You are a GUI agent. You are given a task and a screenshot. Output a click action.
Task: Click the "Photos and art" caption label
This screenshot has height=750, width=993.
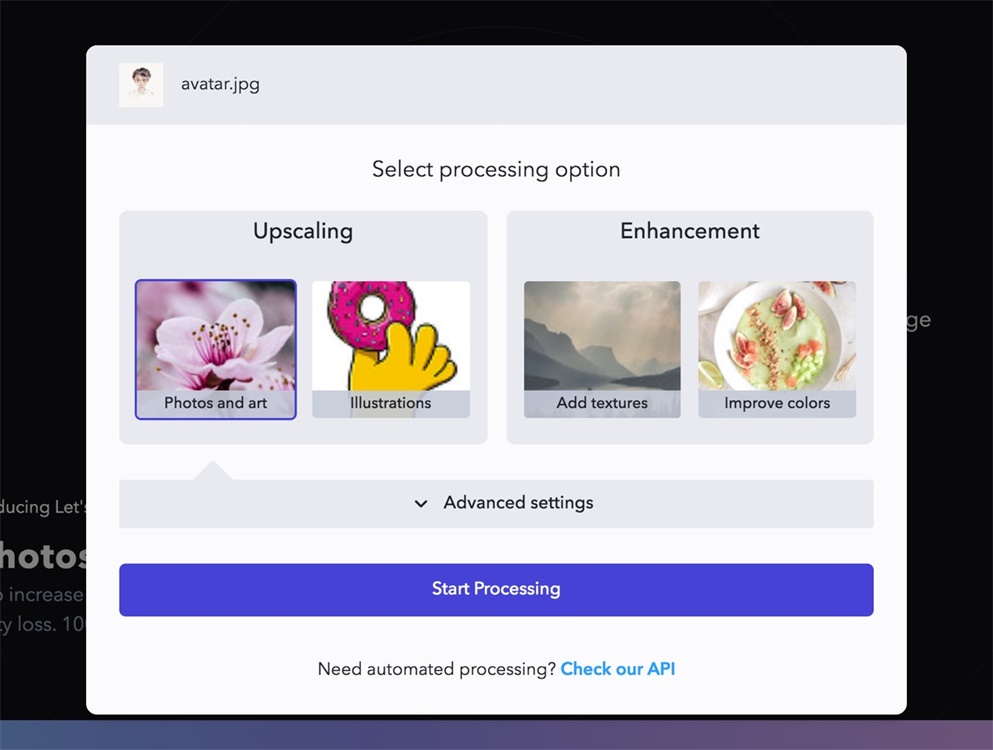[216, 403]
